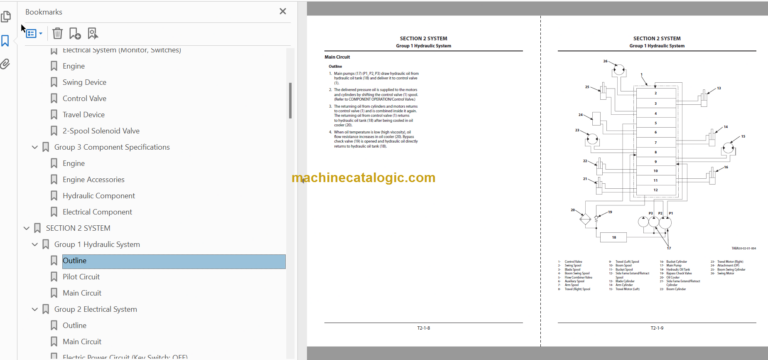The height and width of the screenshot is (360, 768).
Task: Select Group 3 Component Specifications bookmark
Action: pos(112,147)
